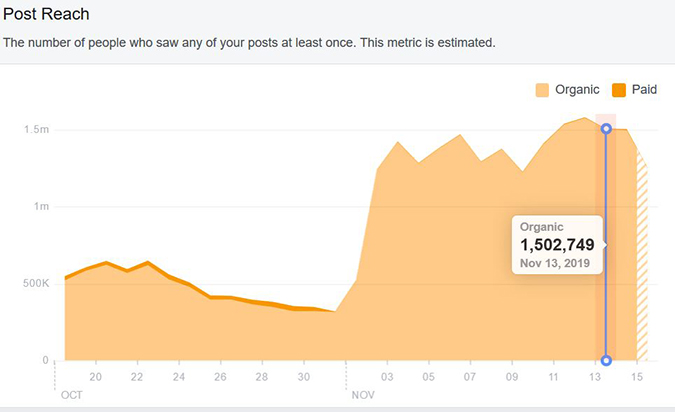675x412 pixels.
Task: Click the NOV month label
Action: click(364, 395)
